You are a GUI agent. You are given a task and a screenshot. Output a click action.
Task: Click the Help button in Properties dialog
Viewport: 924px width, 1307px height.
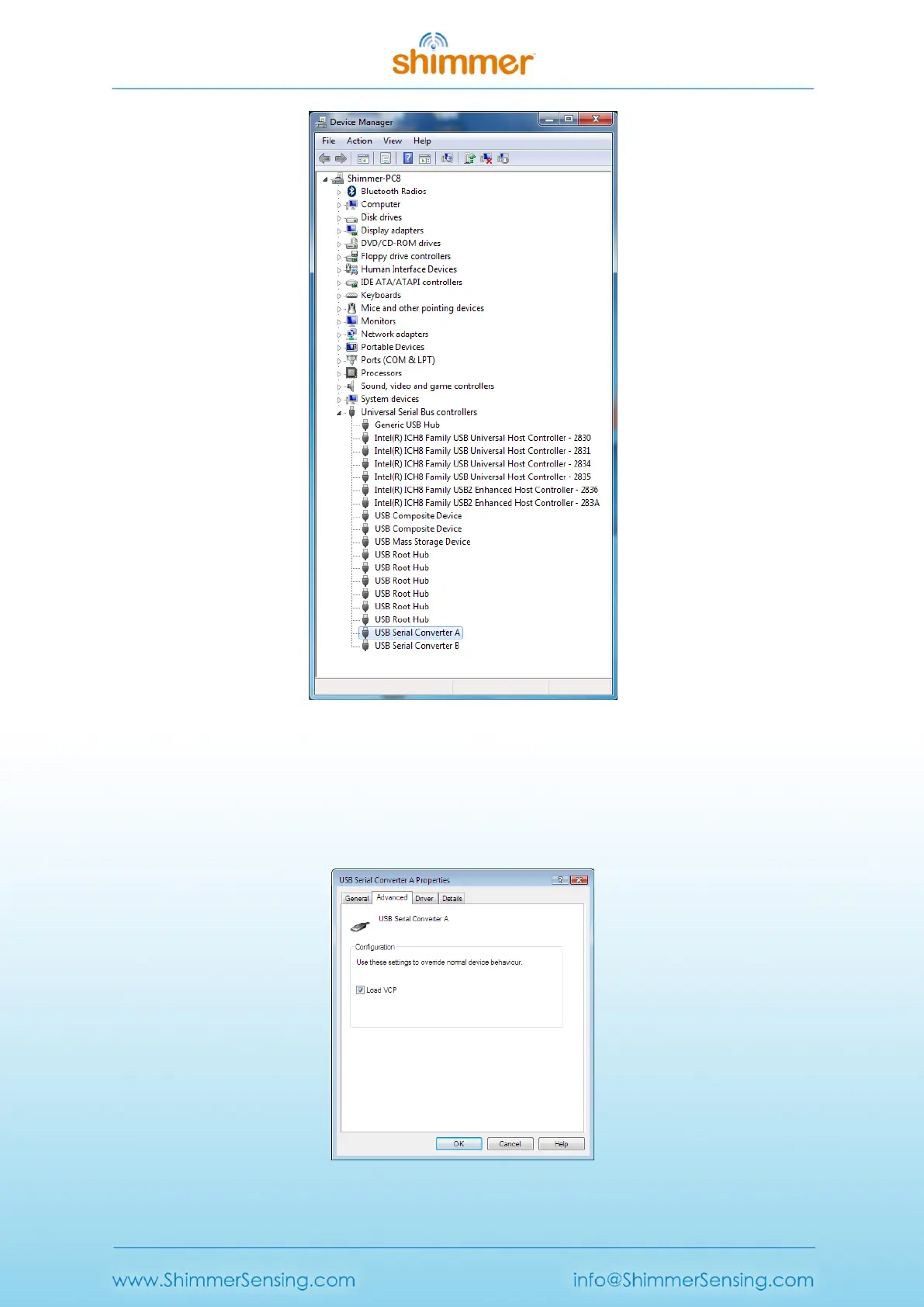click(x=561, y=1144)
